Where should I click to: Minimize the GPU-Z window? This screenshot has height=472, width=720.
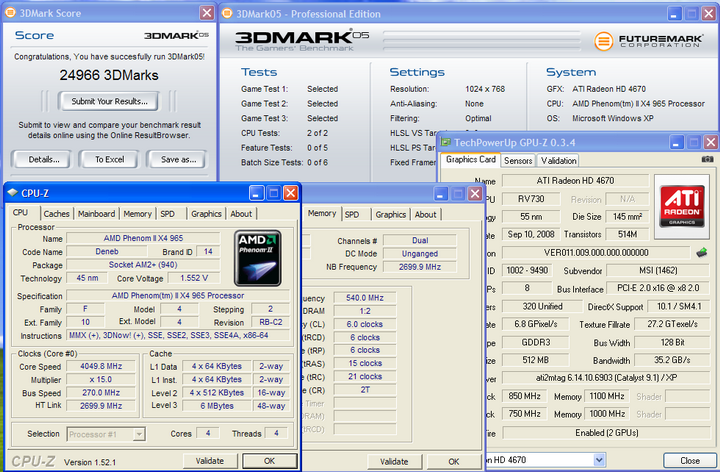click(x=676, y=142)
